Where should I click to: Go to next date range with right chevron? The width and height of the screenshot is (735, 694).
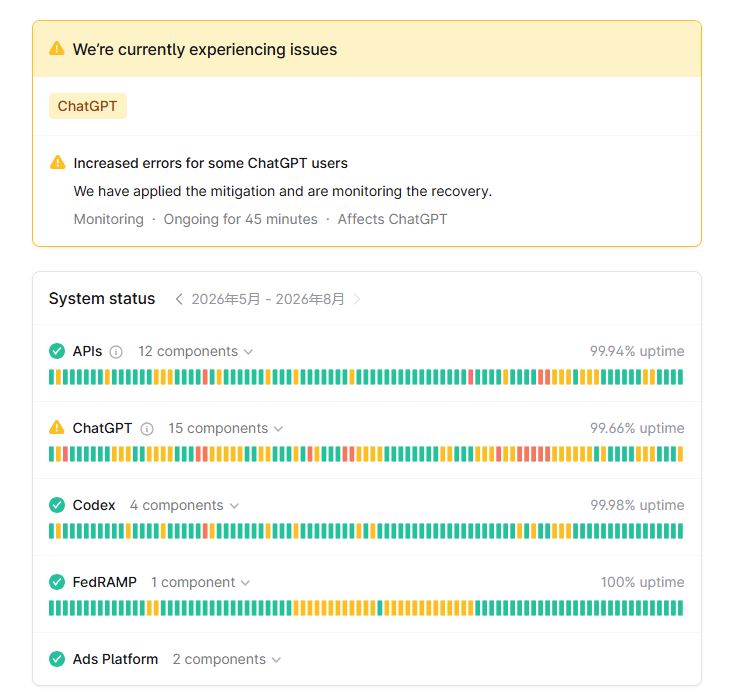(x=357, y=299)
